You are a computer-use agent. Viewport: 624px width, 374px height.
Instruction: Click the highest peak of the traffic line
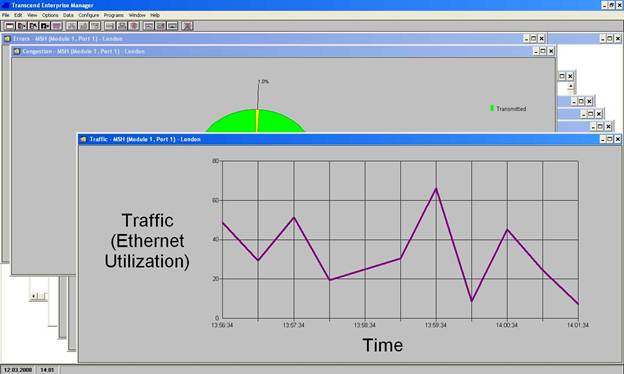[436, 189]
